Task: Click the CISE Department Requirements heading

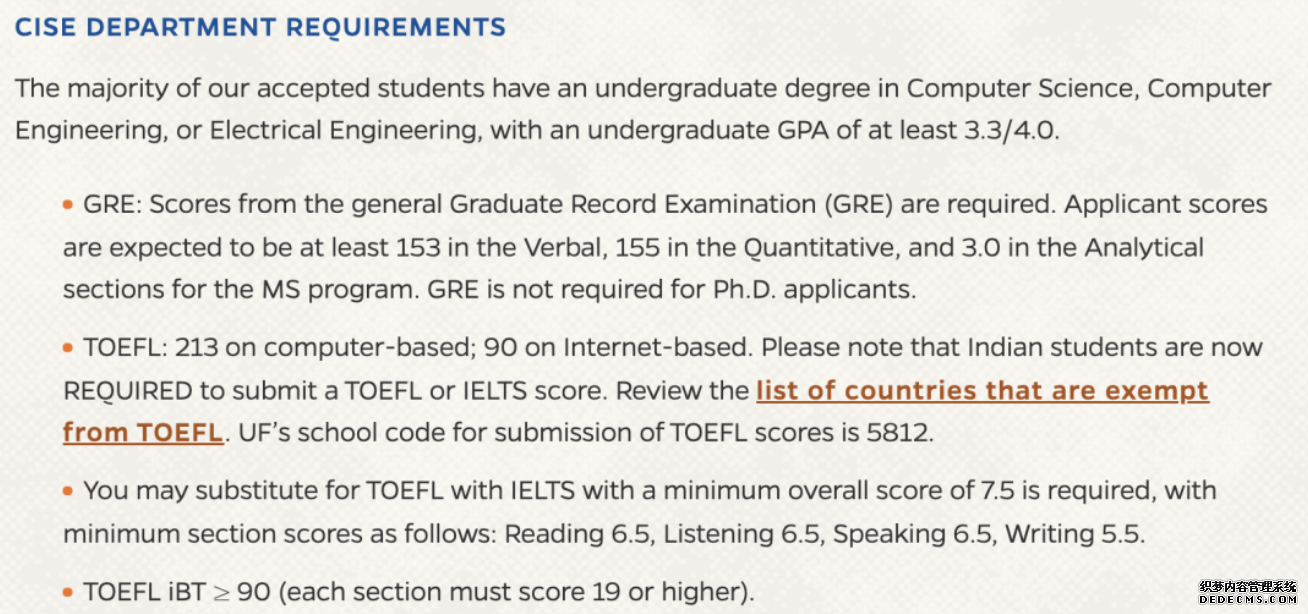Action: (260, 28)
